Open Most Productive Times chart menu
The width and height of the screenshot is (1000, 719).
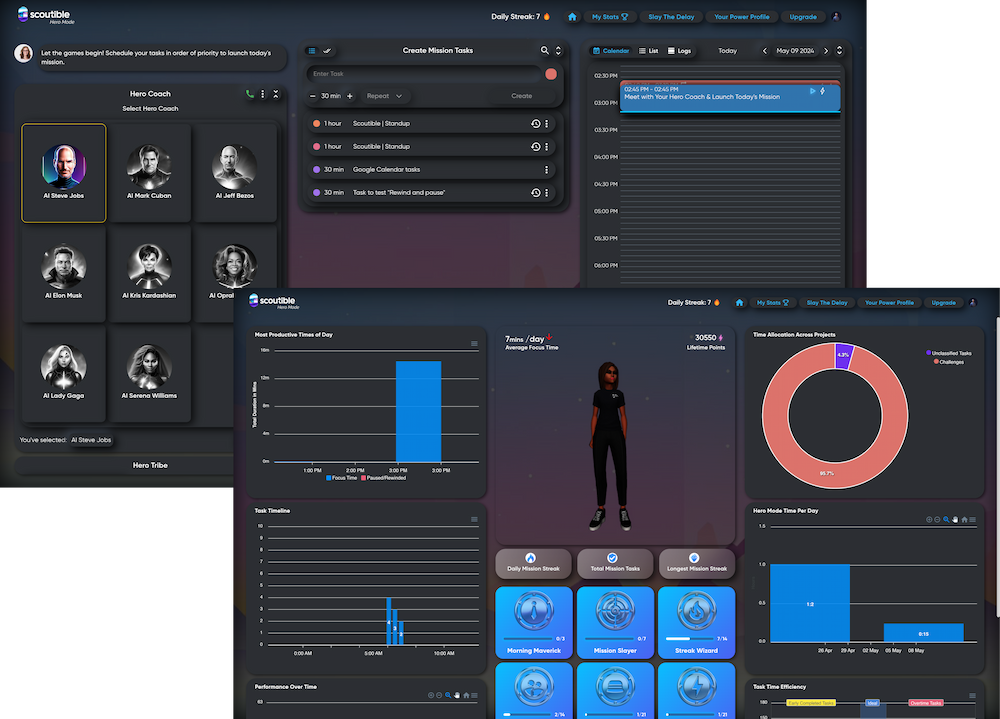tap(474, 344)
